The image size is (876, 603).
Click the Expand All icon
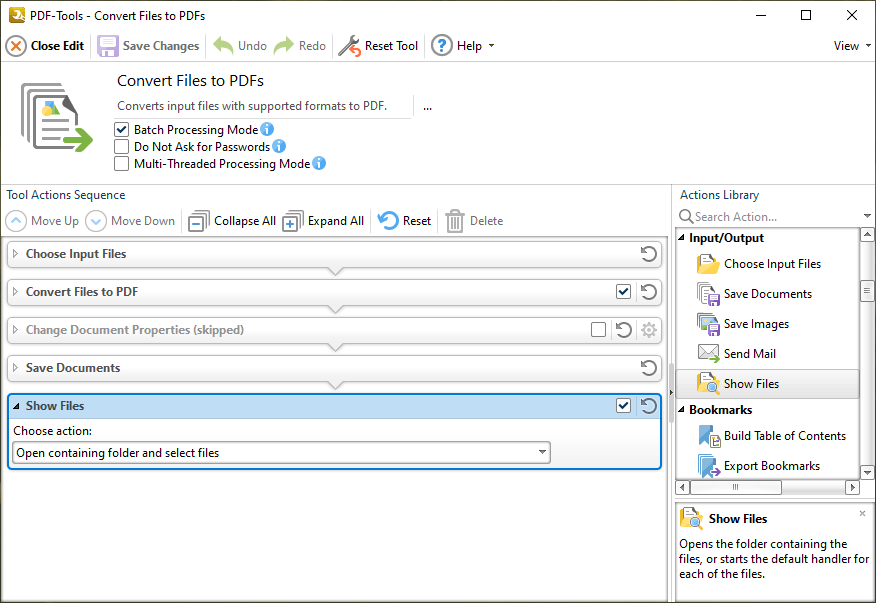[x=293, y=220]
